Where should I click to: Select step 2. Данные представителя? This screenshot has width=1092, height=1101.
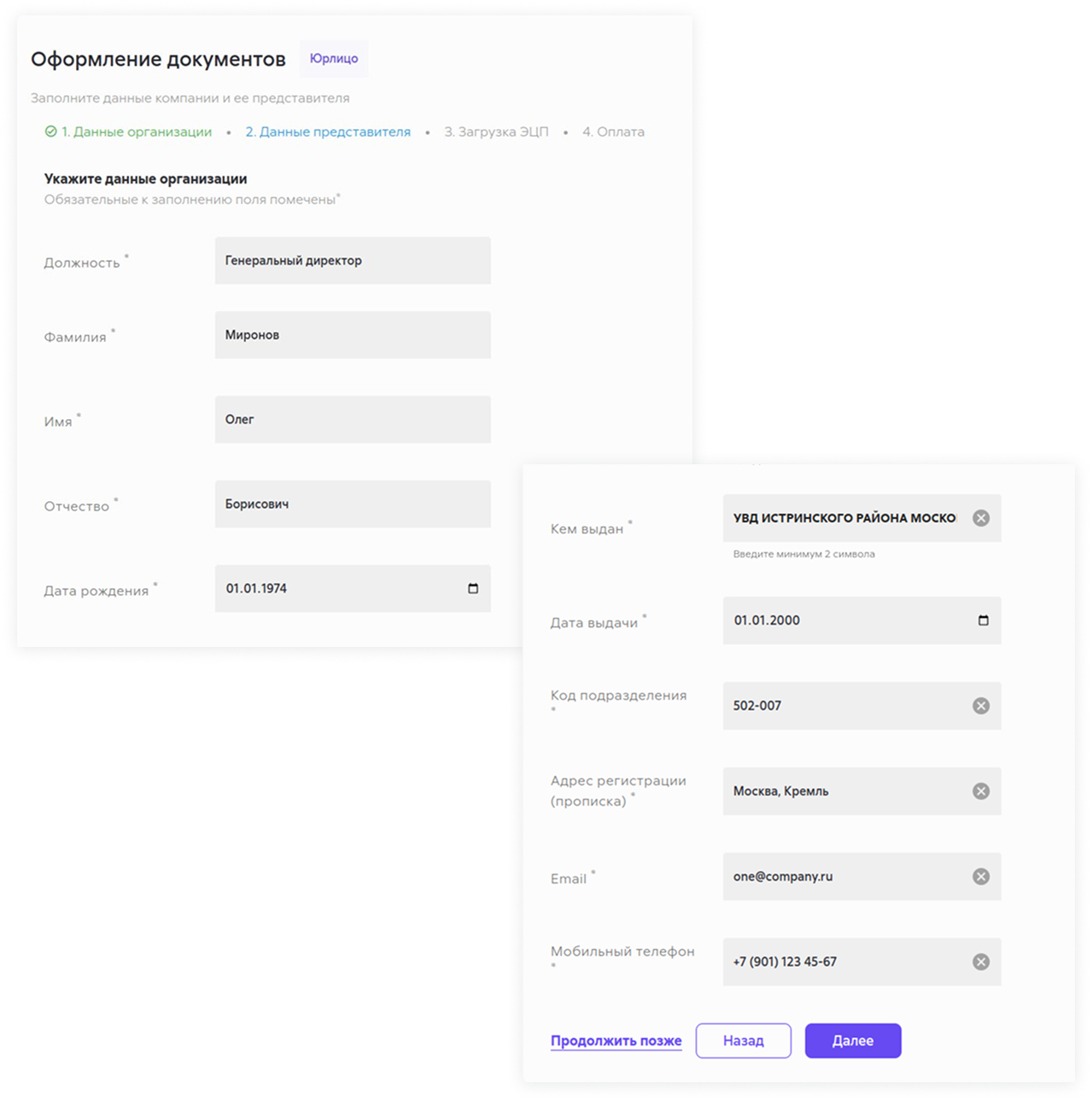[328, 131]
